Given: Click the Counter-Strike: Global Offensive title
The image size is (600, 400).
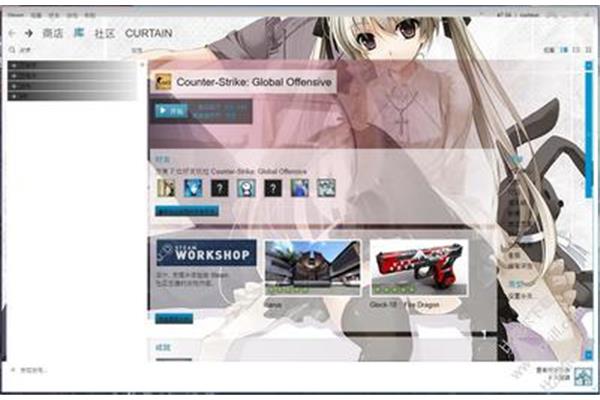Looking at the screenshot, I should (254, 82).
